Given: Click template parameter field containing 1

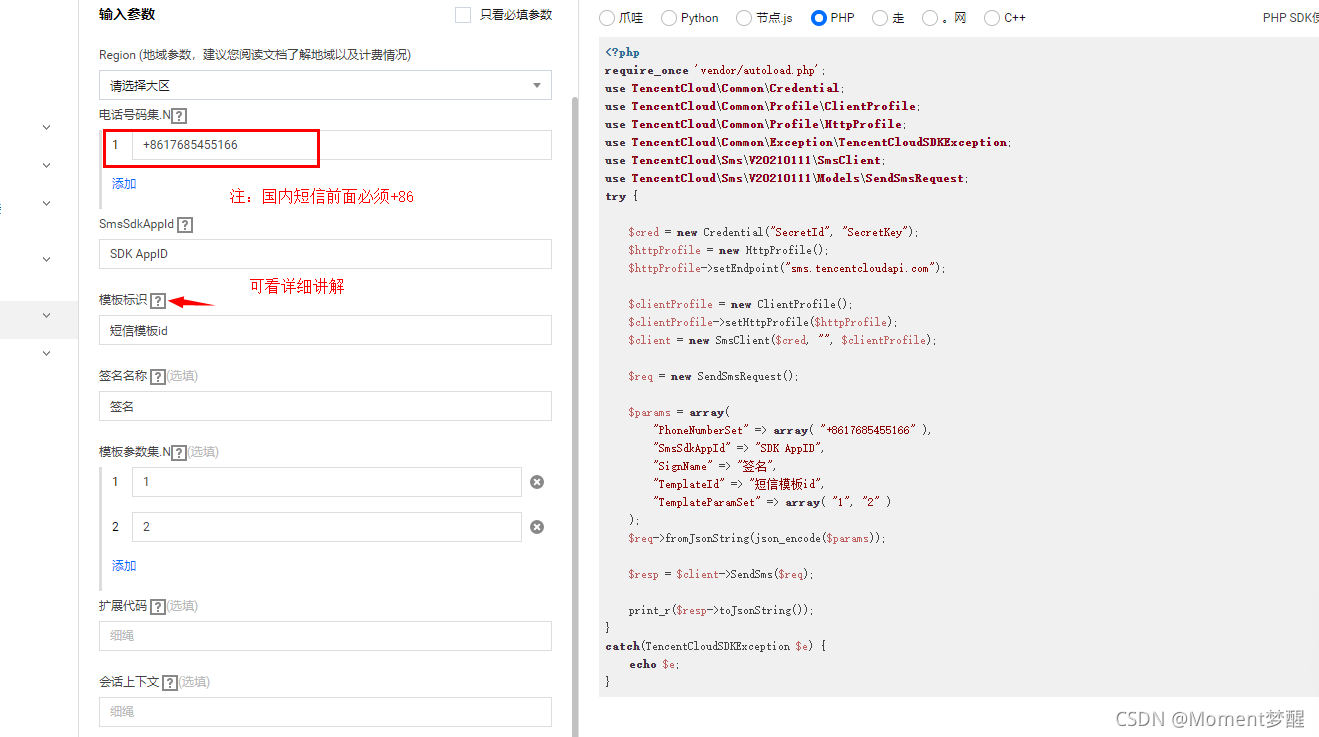Looking at the screenshot, I should click(326, 482).
